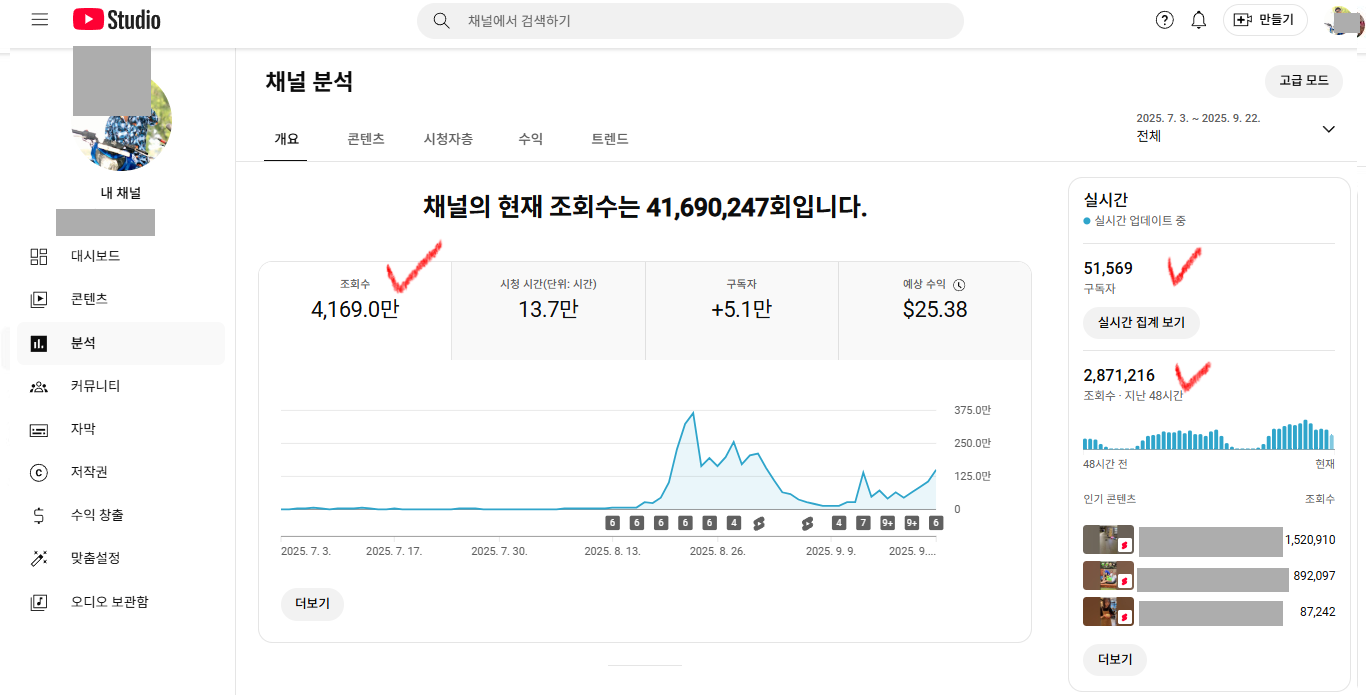Open the help question mark icon

pos(1164,20)
